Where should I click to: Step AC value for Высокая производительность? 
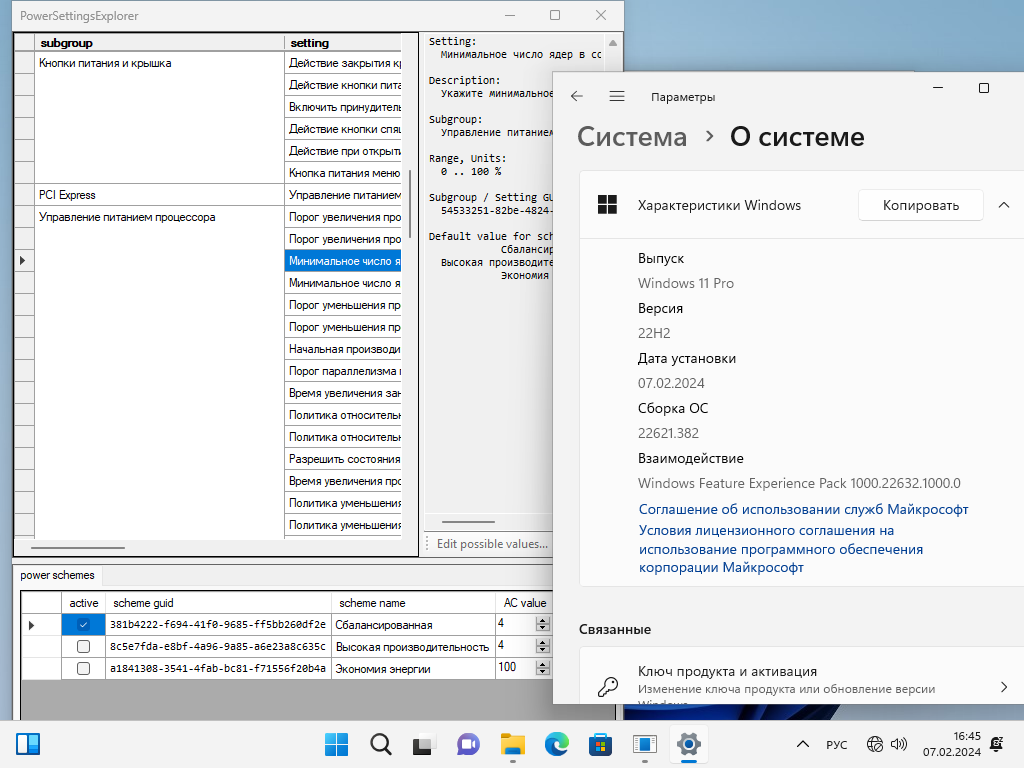[542, 647]
